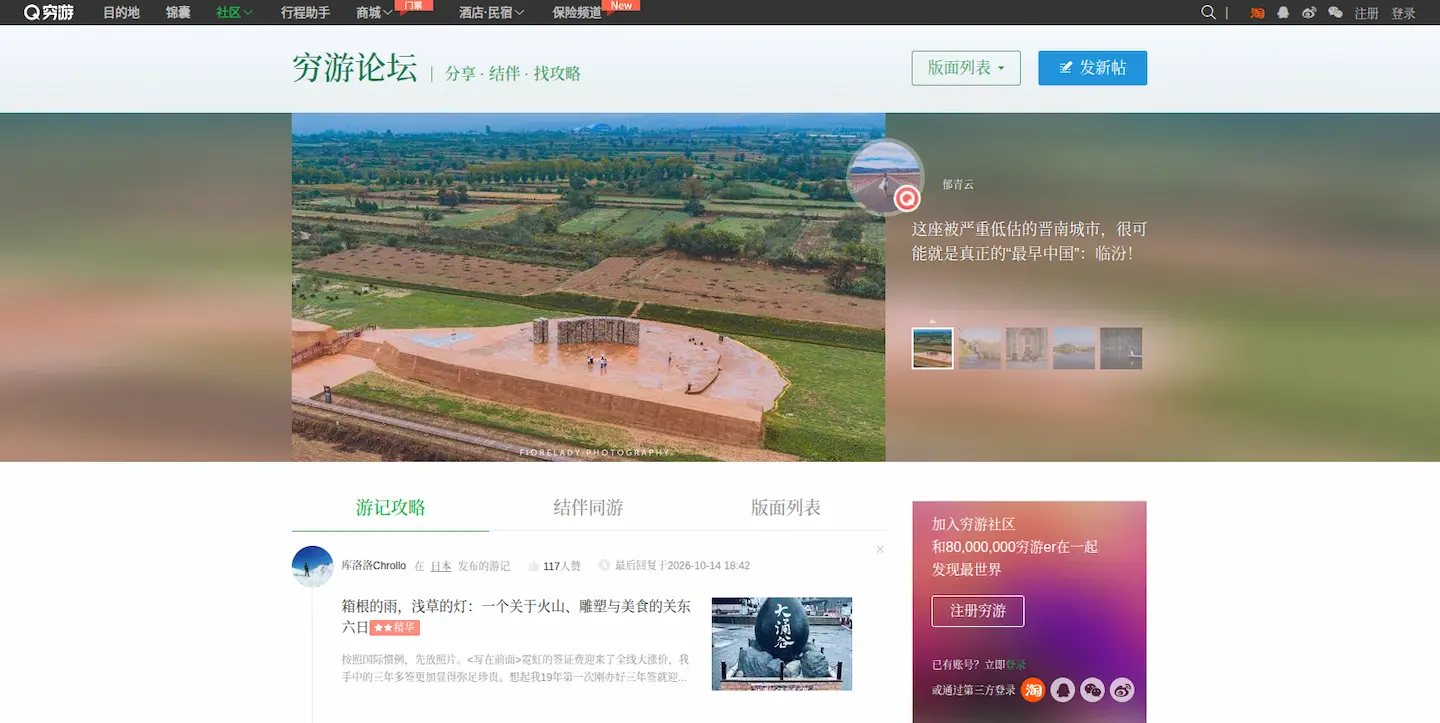Open author 库洛洛Chrollo's profile name

(x=374, y=566)
